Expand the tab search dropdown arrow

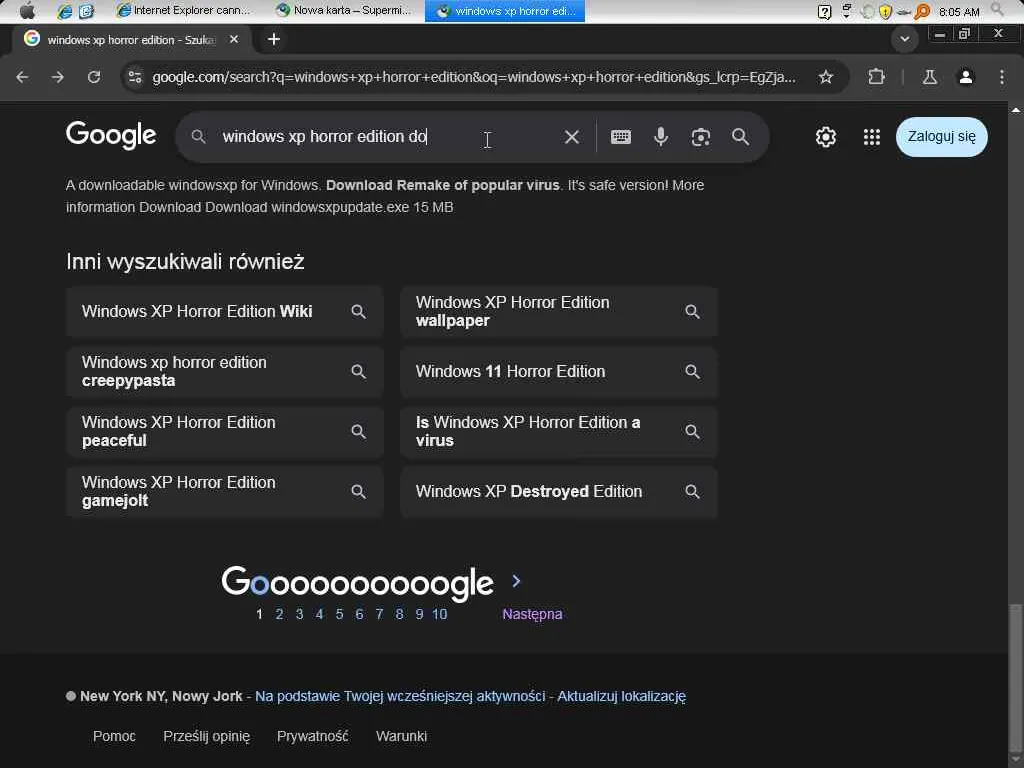tap(904, 39)
